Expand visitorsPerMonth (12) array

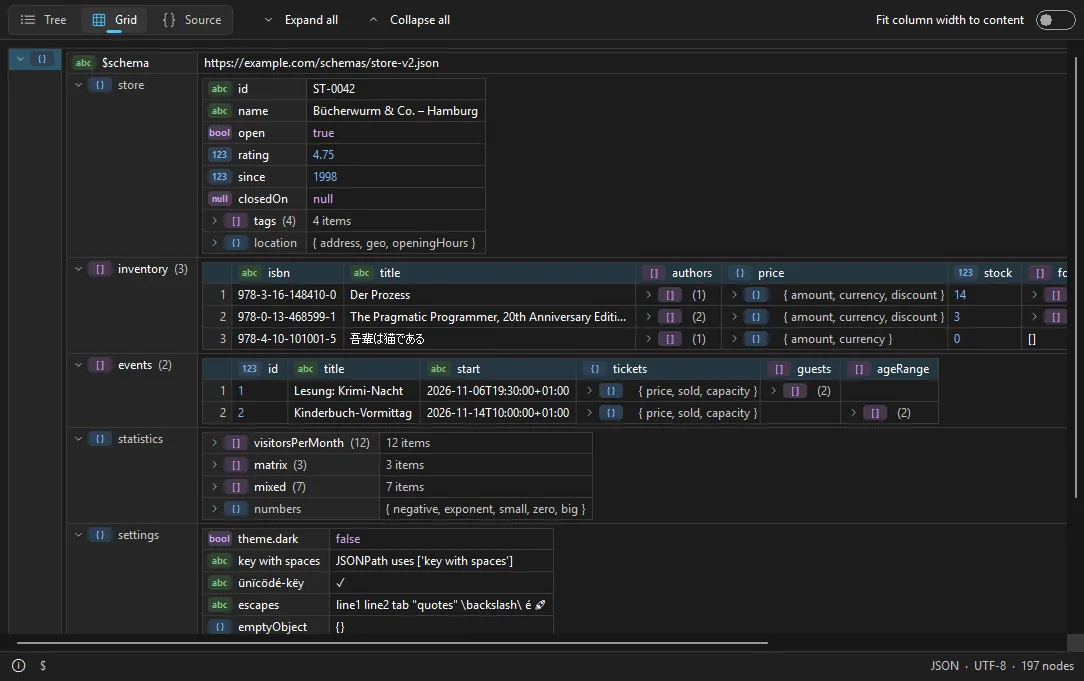(x=214, y=442)
